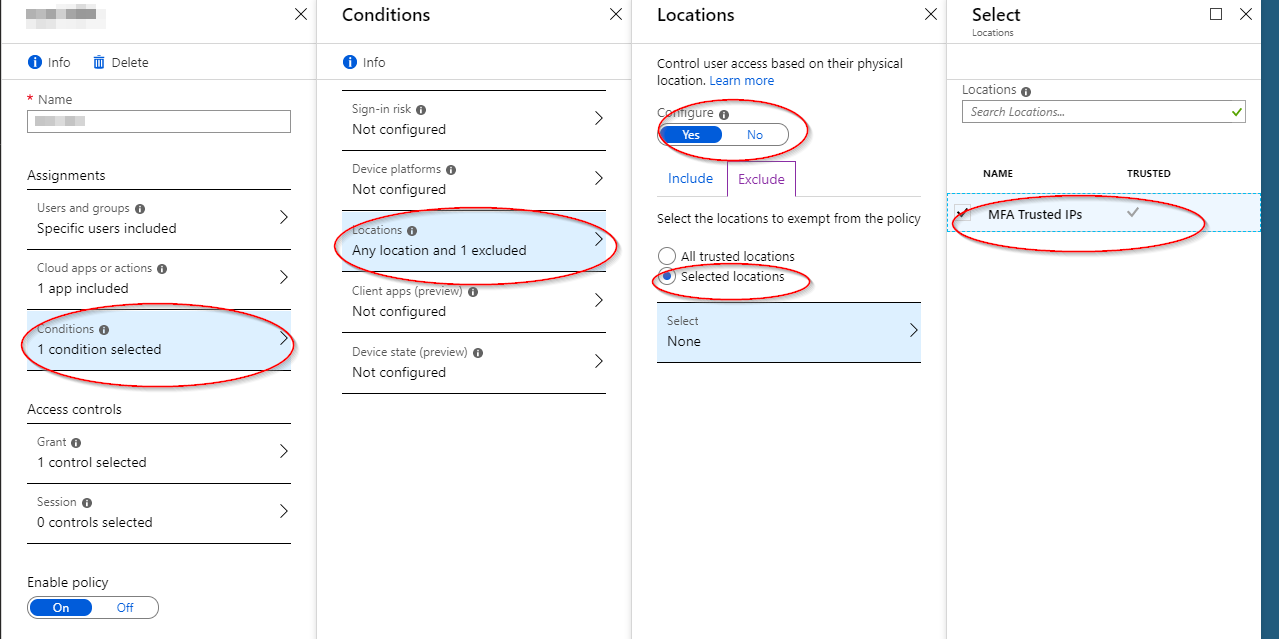Toggle the MFA Trusted IPs checkbox
1279x639 pixels.
962,214
